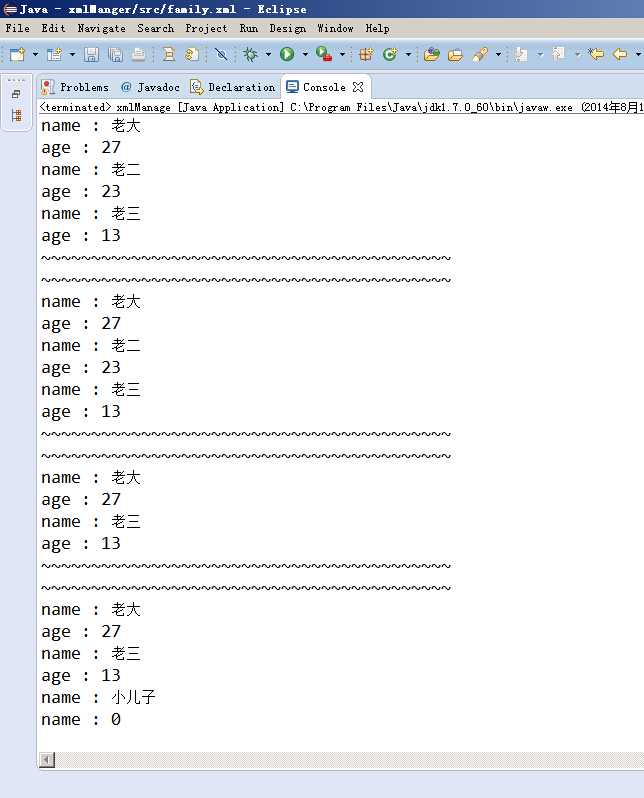
Task: Click the Back navigation arrow icon
Action: (x=620, y=54)
